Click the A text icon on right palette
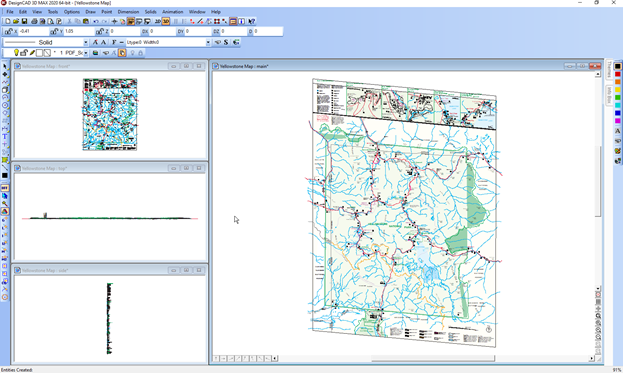The height and width of the screenshot is (373, 623). 617,131
